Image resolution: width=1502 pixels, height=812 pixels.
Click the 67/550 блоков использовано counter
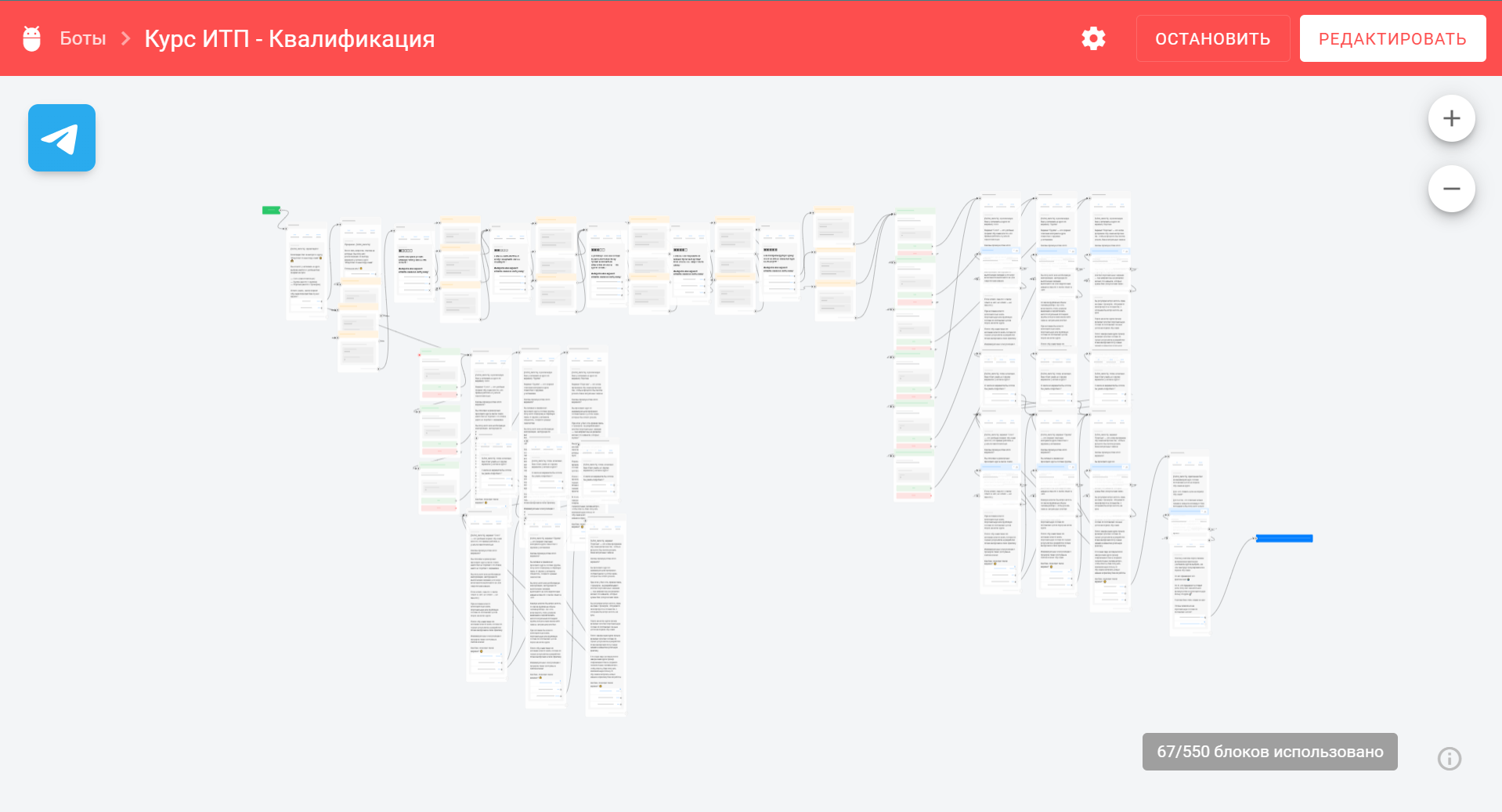(1269, 752)
